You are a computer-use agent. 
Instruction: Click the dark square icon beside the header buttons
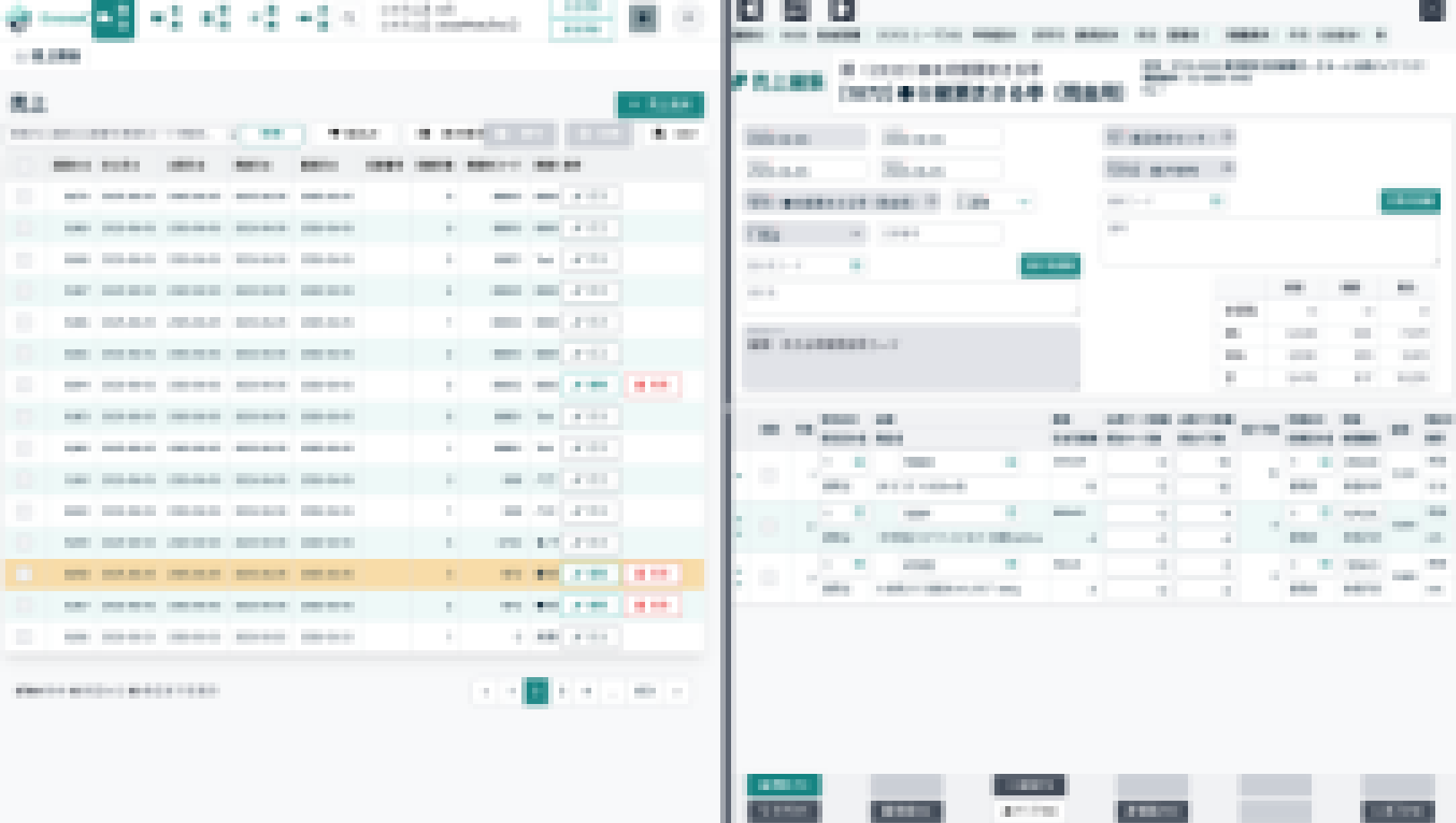[x=643, y=18]
